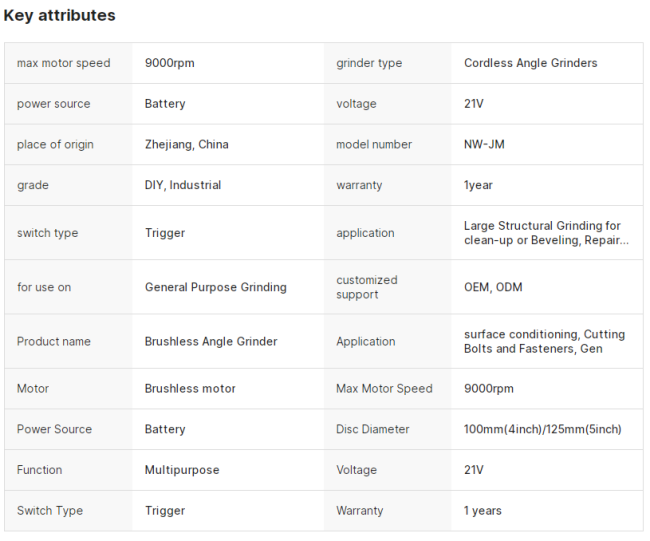Select the Brushless motor value
This screenshot has height=541, width=650.
(x=190, y=388)
